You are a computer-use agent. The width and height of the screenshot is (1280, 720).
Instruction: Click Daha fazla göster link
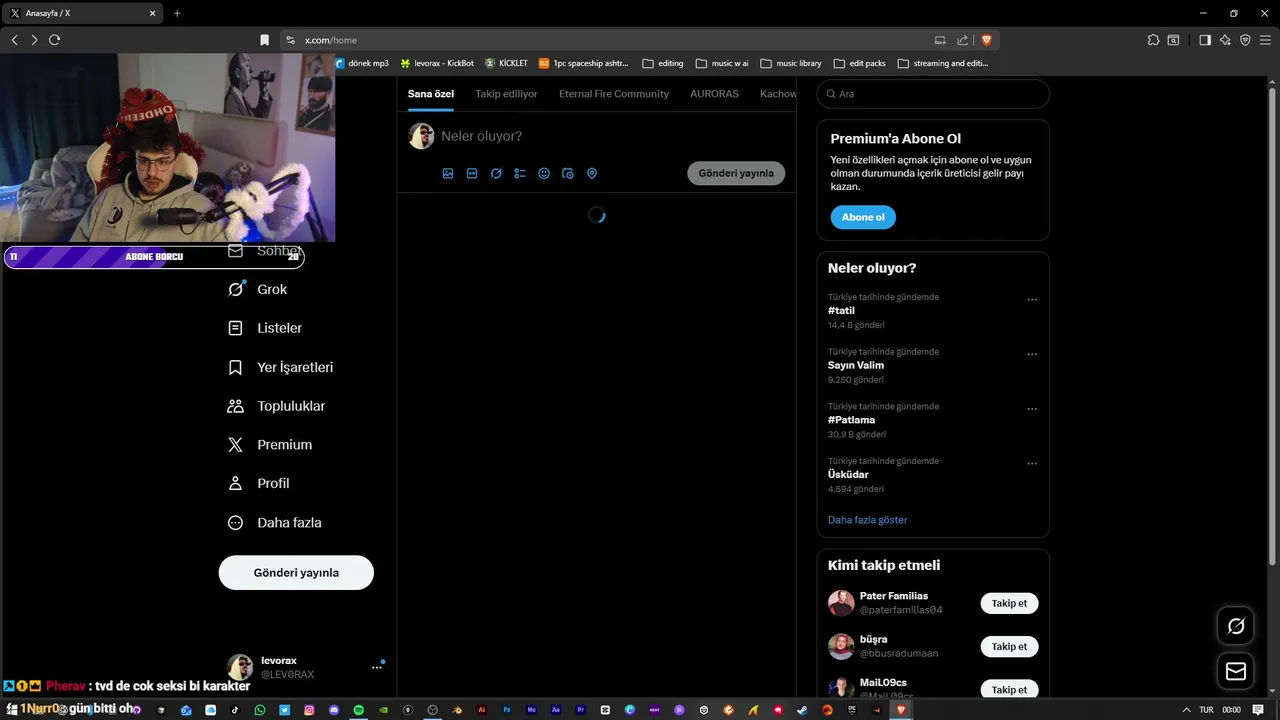coord(867,520)
